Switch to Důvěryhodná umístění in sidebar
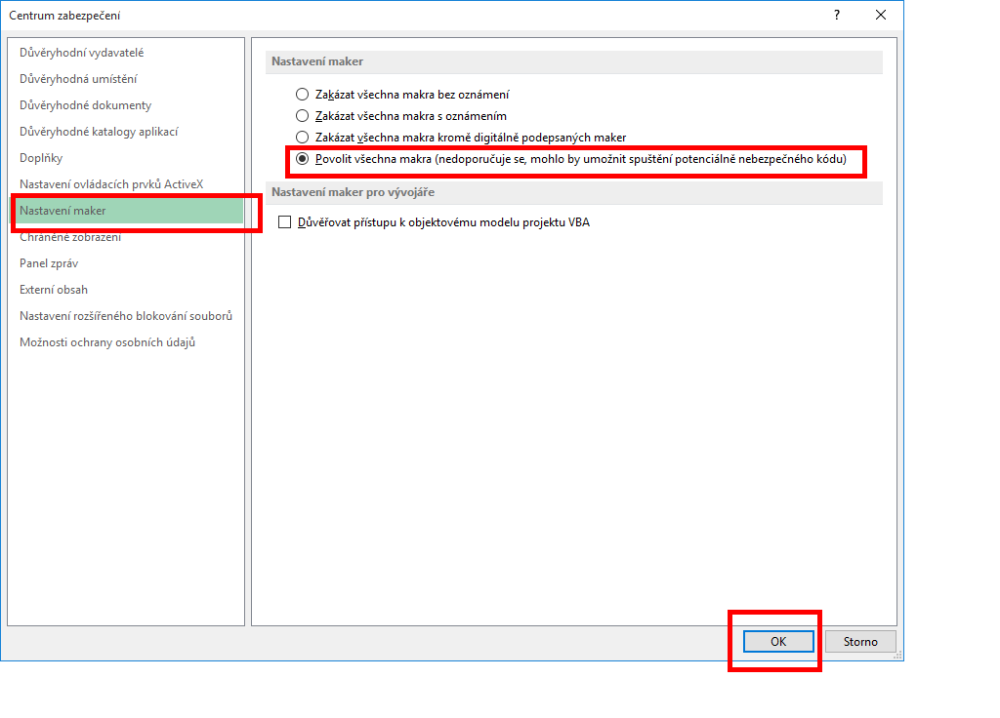The height and width of the screenshot is (718, 1000). click(78, 79)
